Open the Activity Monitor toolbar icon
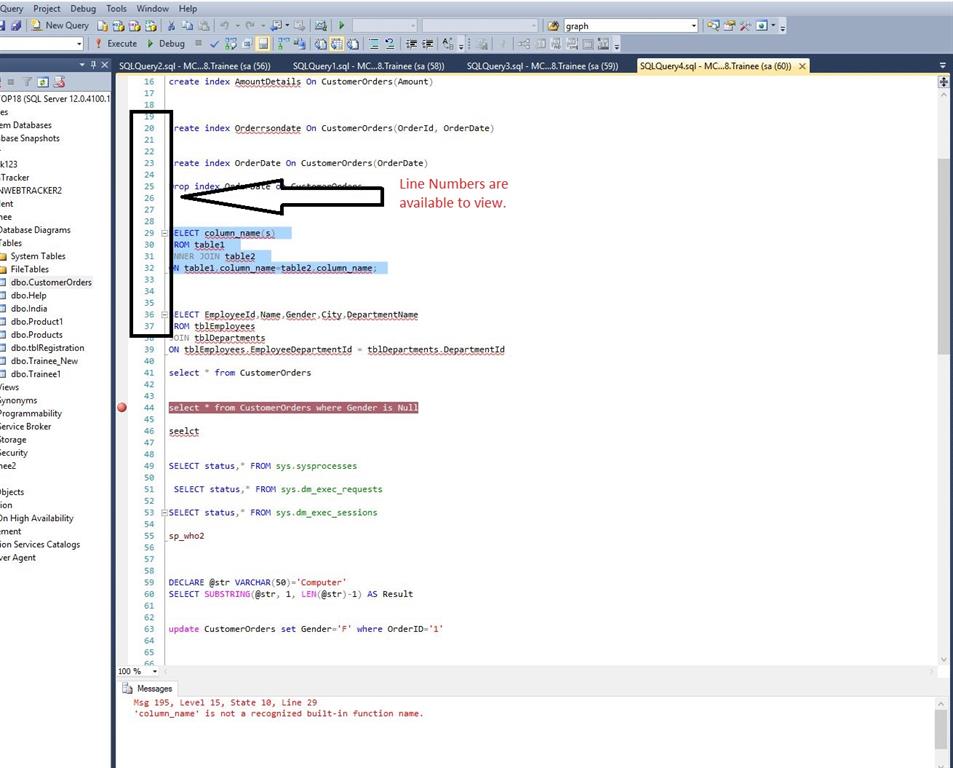This screenshot has width=953, height=768. (x=320, y=26)
